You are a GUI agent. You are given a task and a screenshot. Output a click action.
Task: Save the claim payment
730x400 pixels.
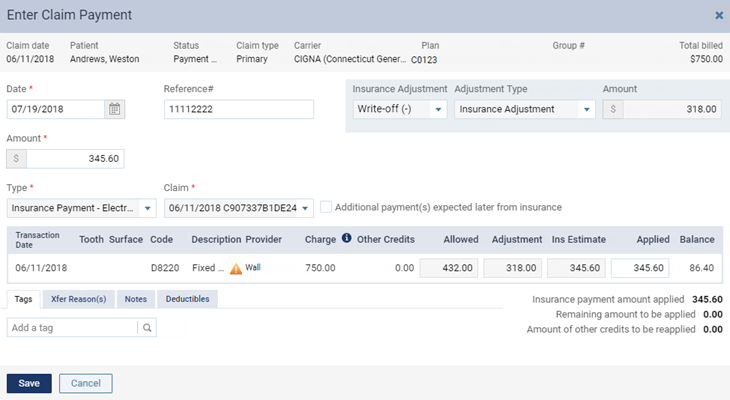29,383
